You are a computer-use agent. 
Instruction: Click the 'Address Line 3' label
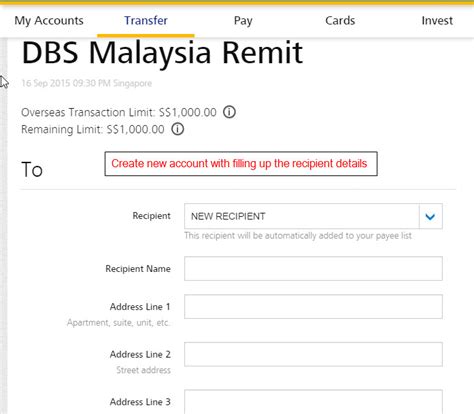(x=140, y=402)
